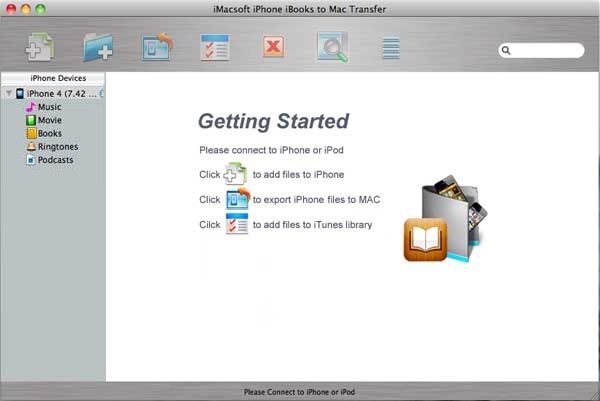The width and height of the screenshot is (600, 401).
Task: Click the Getting Started heading
Action: [273, 121]
